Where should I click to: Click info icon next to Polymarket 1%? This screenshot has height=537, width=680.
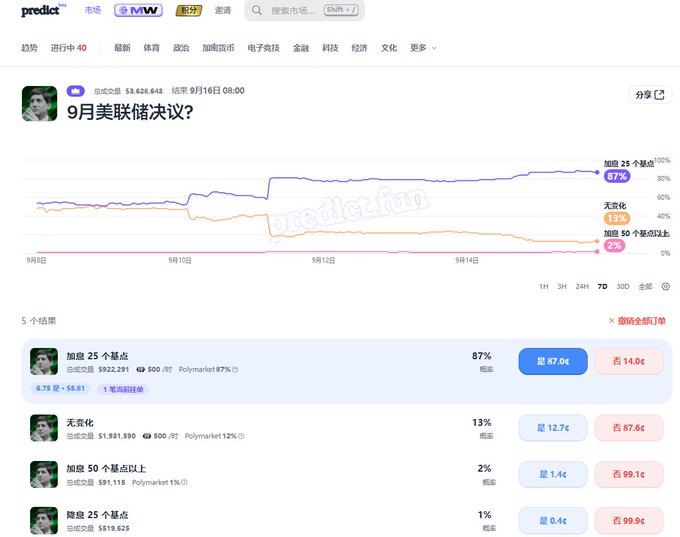pos(184,482)
